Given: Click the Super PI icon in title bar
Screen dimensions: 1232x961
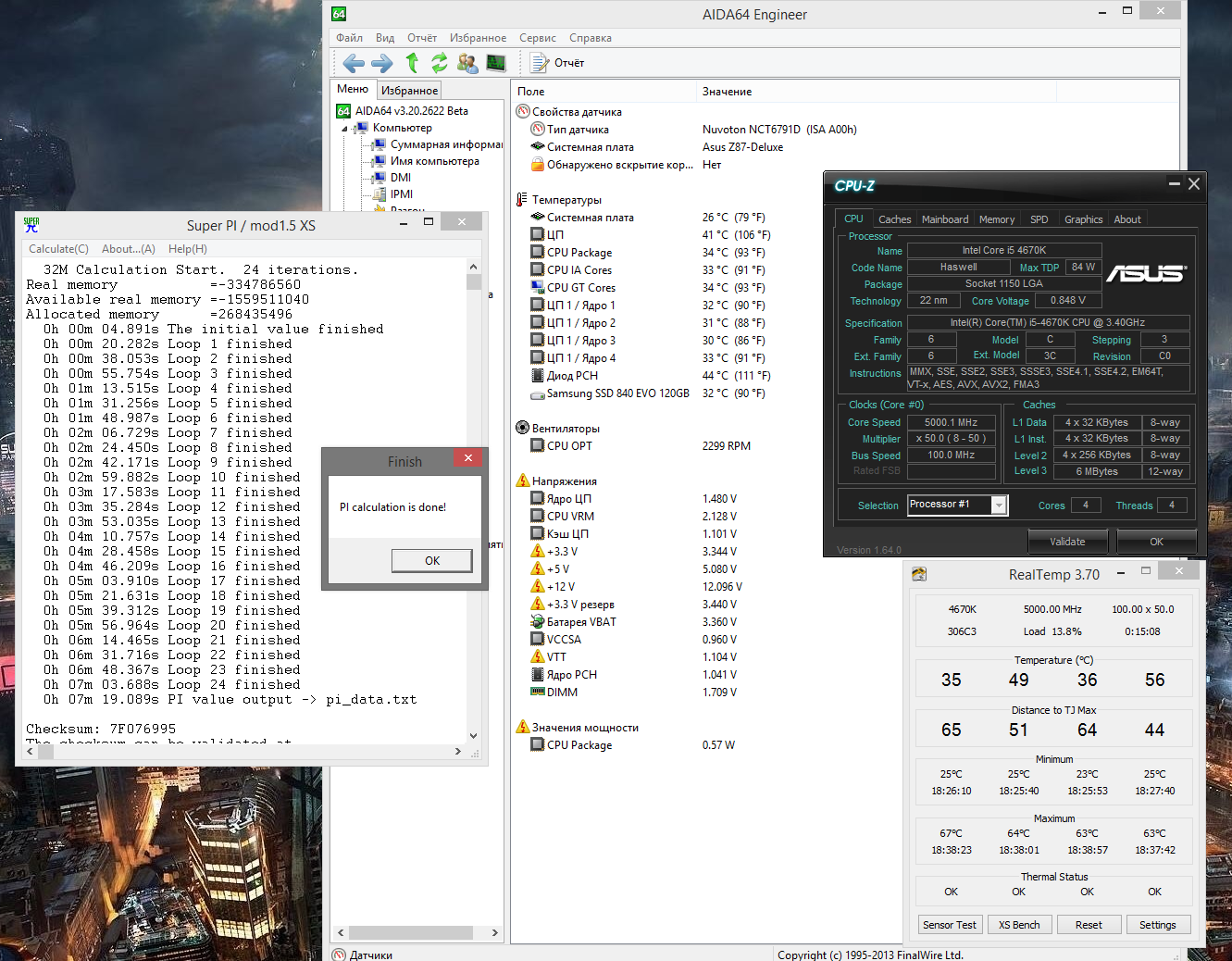Looking at the screenshot, I should tap(31, 225).
